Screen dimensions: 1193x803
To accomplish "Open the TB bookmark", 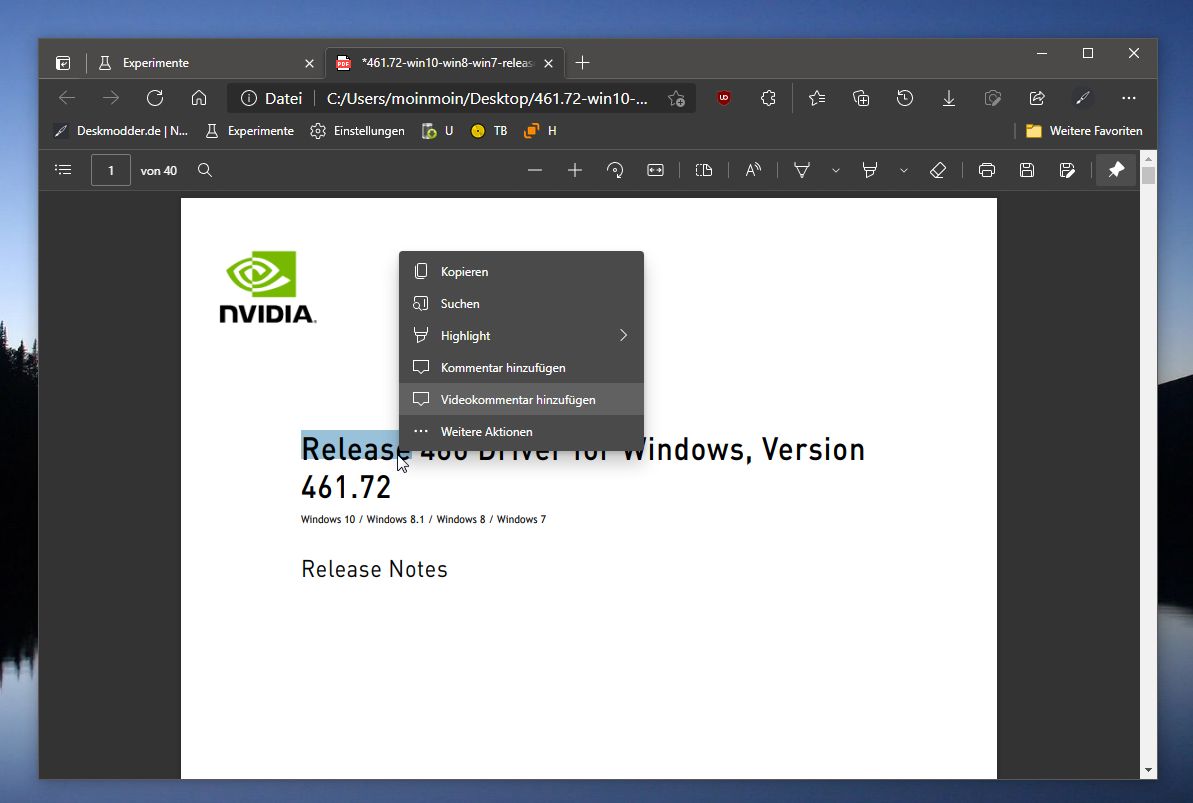I will click(x=489, y=131).
